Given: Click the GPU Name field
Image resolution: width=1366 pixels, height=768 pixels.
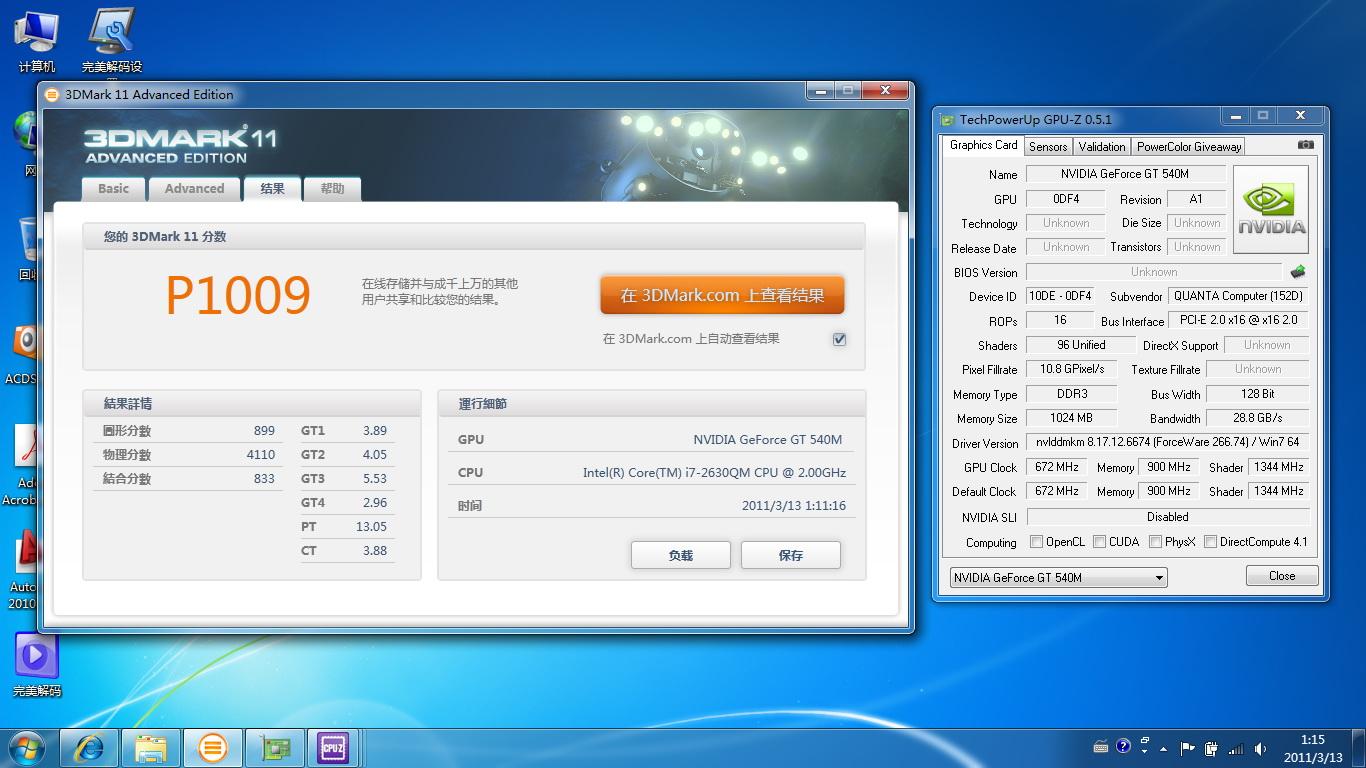Looking at the screenshot, I should 1125,174.
